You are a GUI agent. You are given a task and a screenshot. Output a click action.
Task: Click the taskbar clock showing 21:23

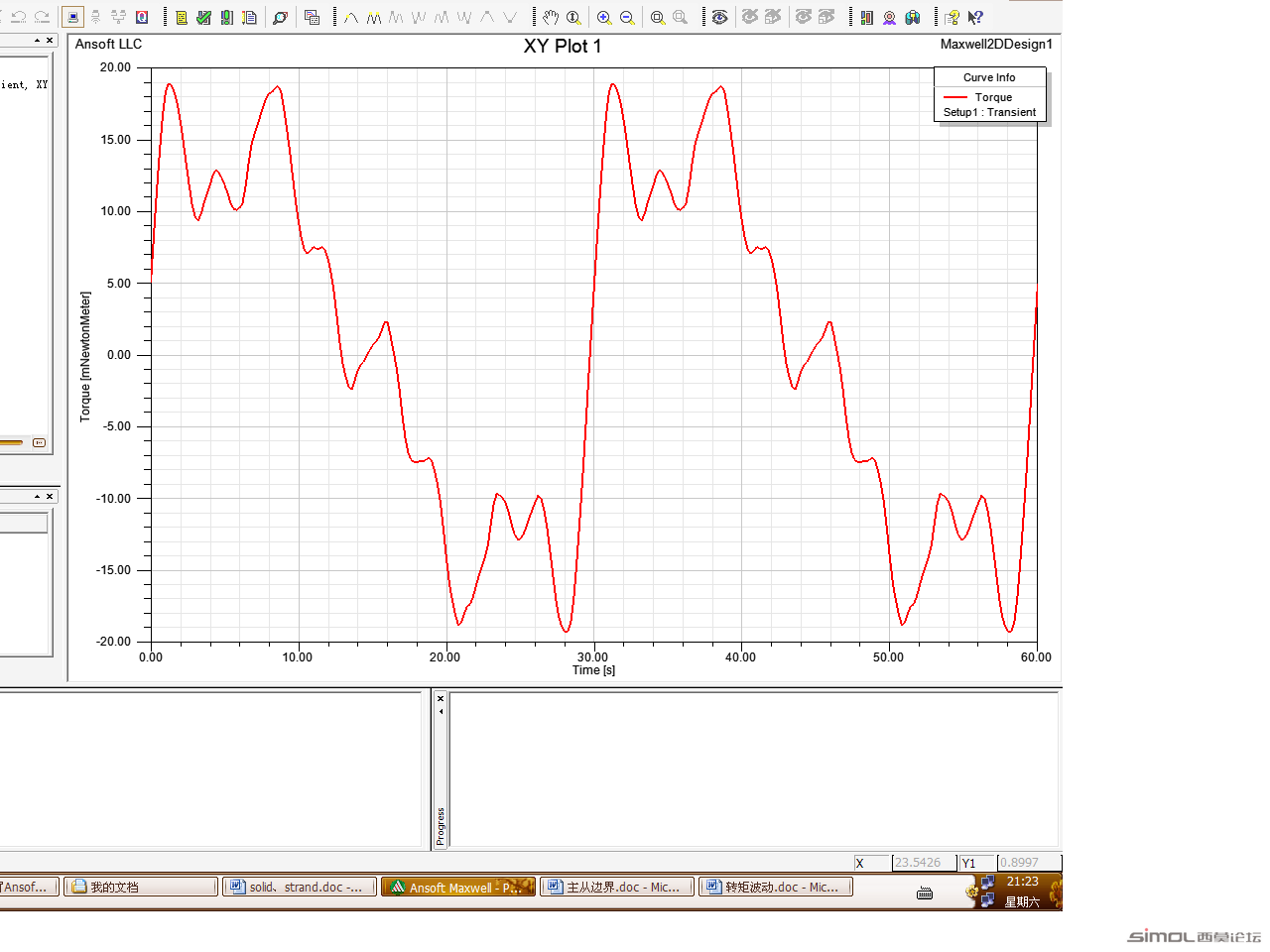tap(1022, 882)
